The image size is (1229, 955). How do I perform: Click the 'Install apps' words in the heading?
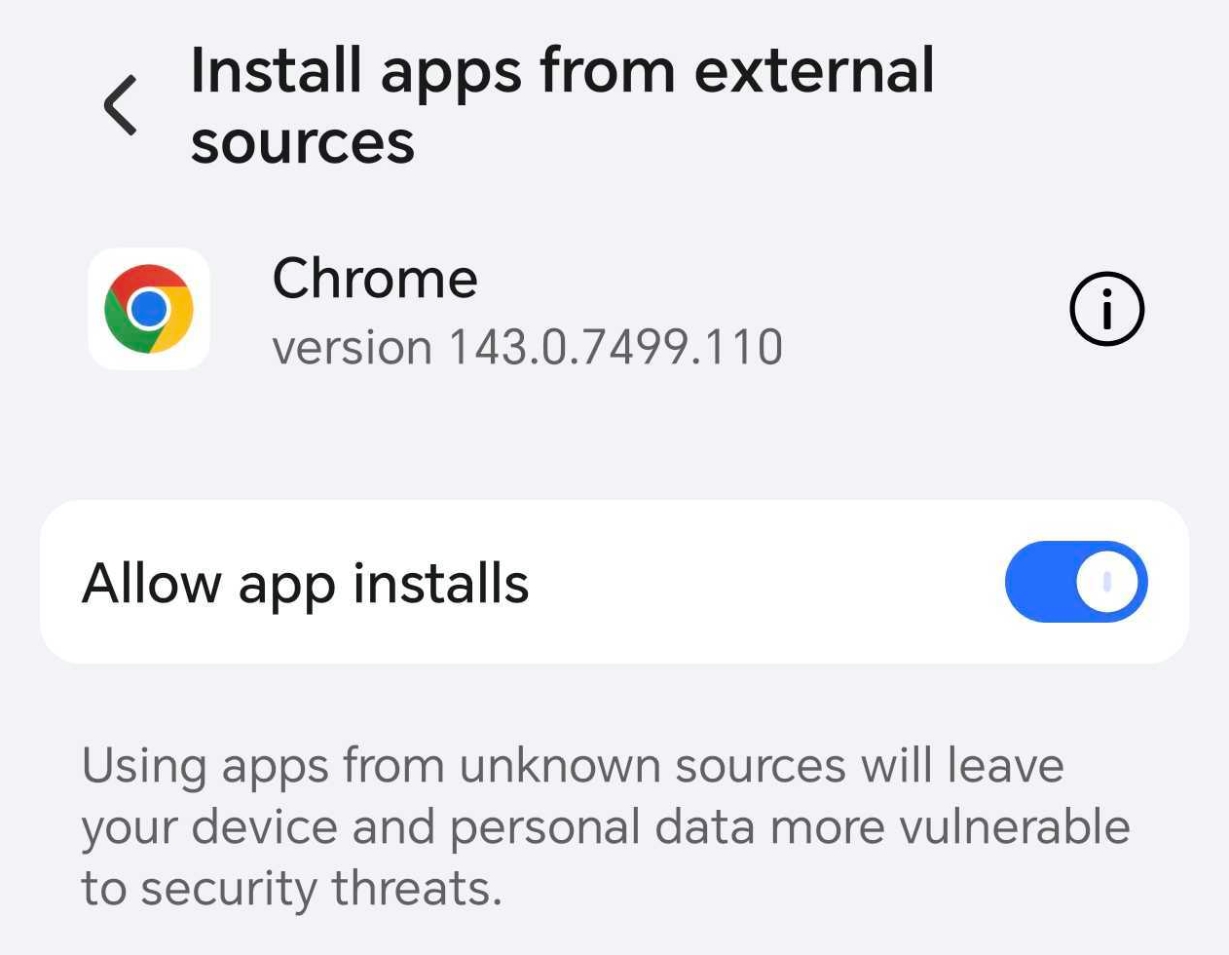tap(357, 72)
